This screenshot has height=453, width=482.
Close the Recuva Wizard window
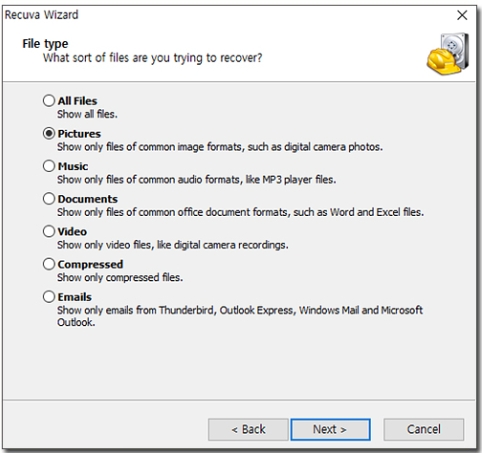coord(462,15)
